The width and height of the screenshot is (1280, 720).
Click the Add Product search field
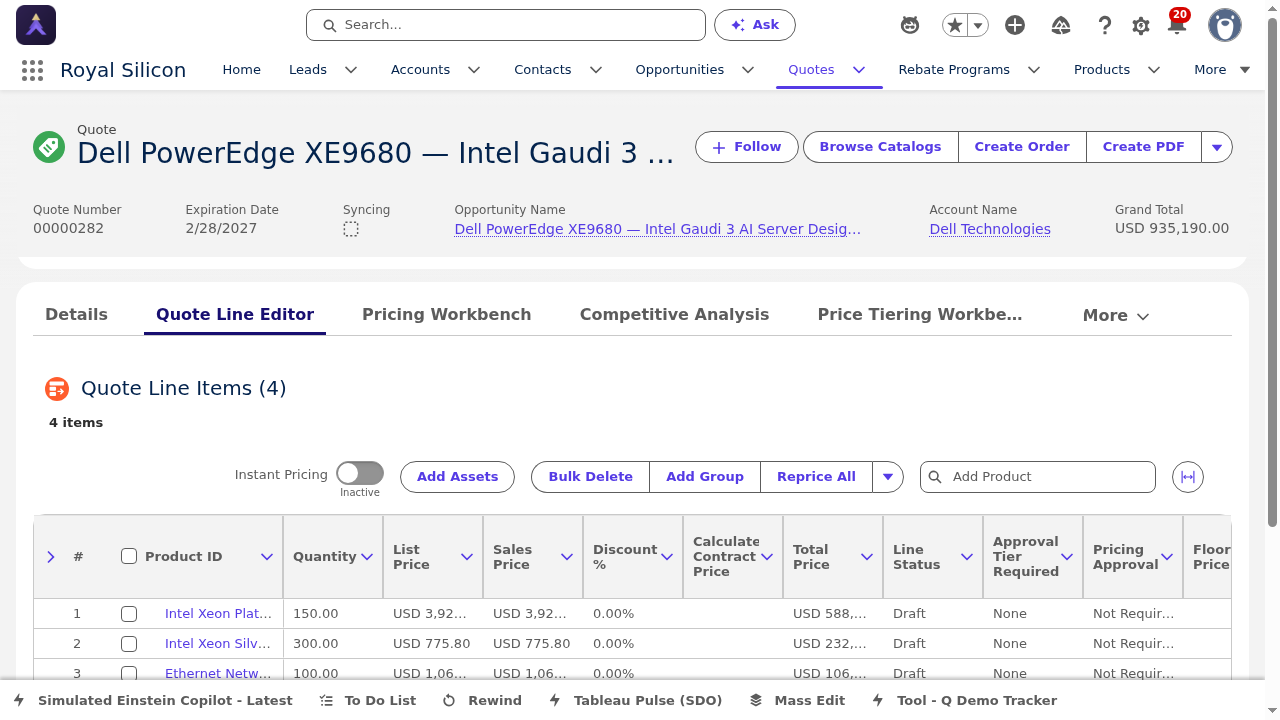tap(1038, 477)
